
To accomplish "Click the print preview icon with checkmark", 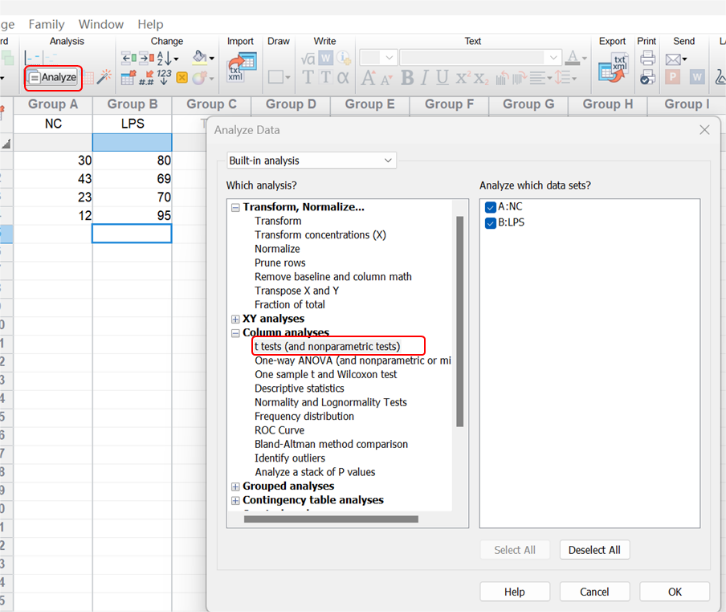I will 647,77.
